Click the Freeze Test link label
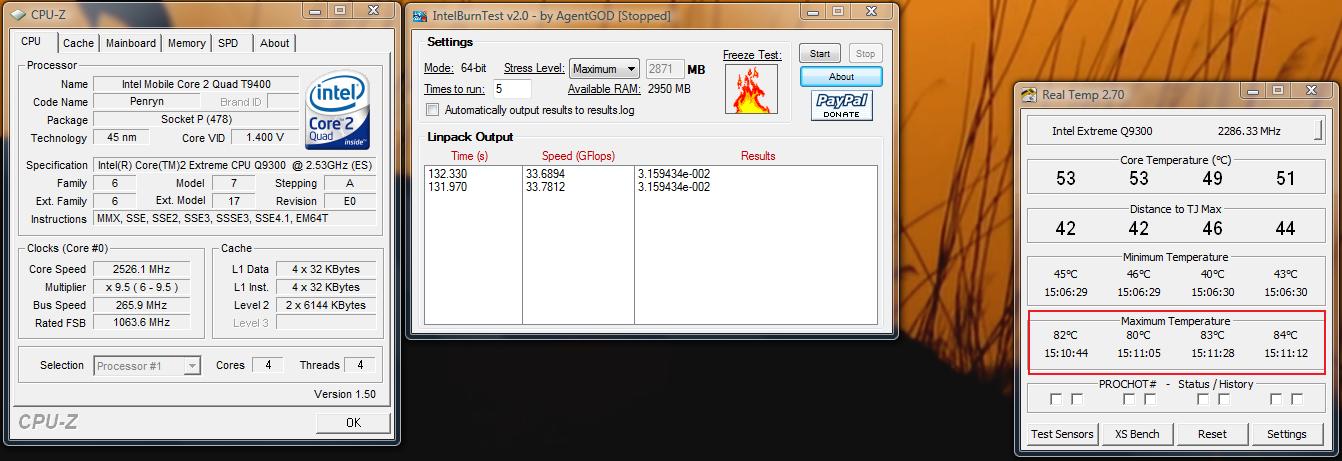The image size is (1342, 461). [752, 55]
